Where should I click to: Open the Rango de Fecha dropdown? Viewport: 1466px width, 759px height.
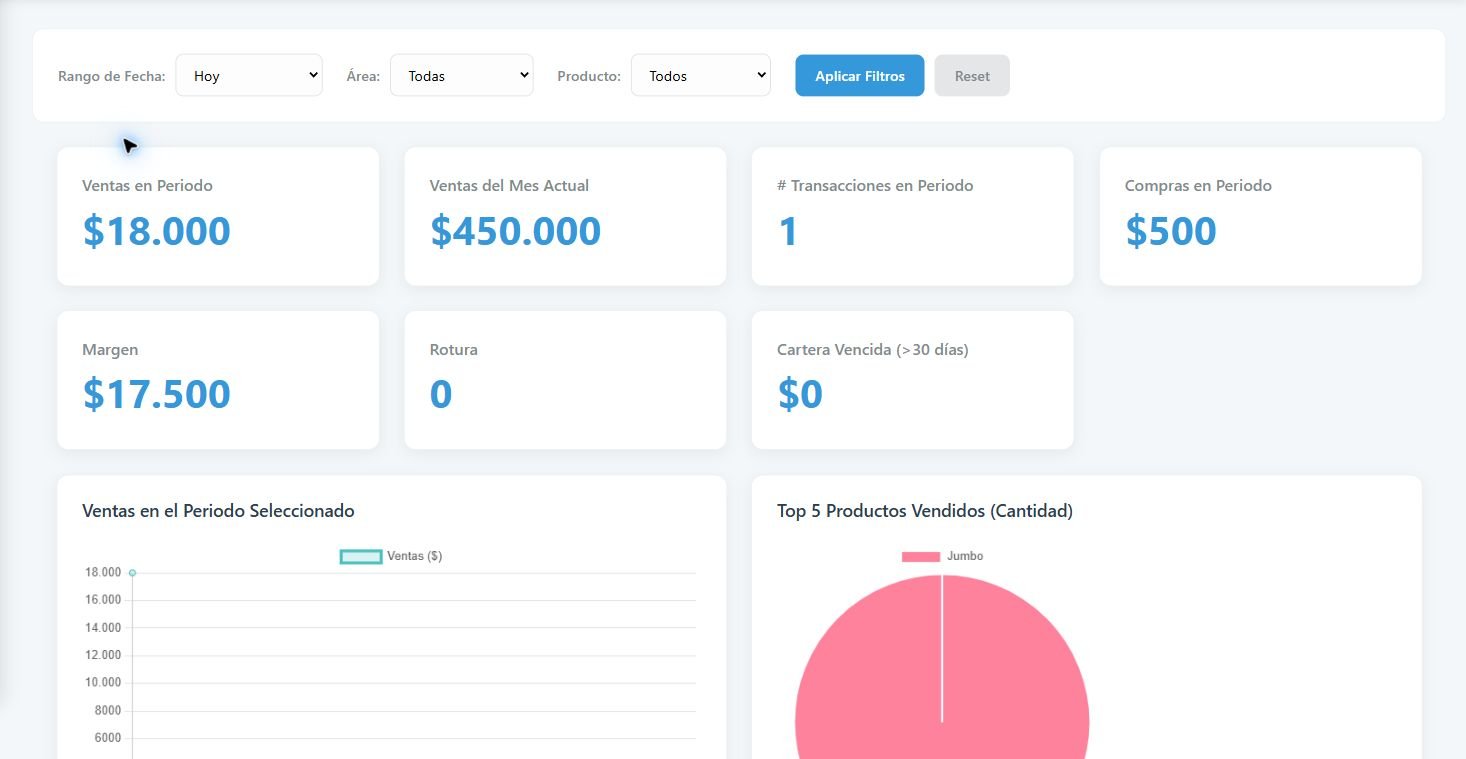point(249,75)
